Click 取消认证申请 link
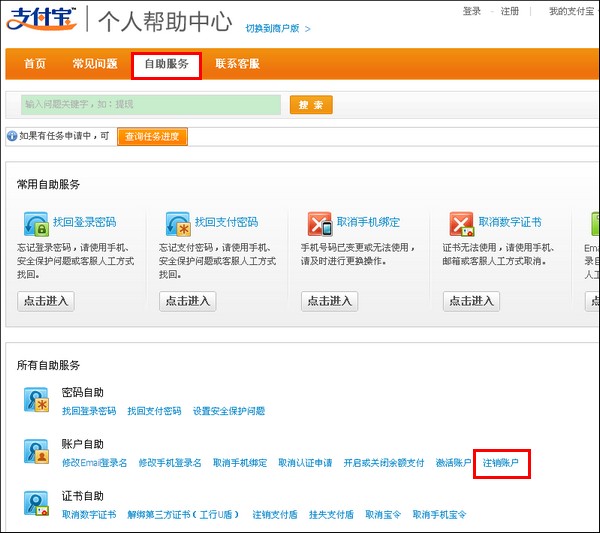The width and height of the screenshot is (600, 533). coord(305,463)
